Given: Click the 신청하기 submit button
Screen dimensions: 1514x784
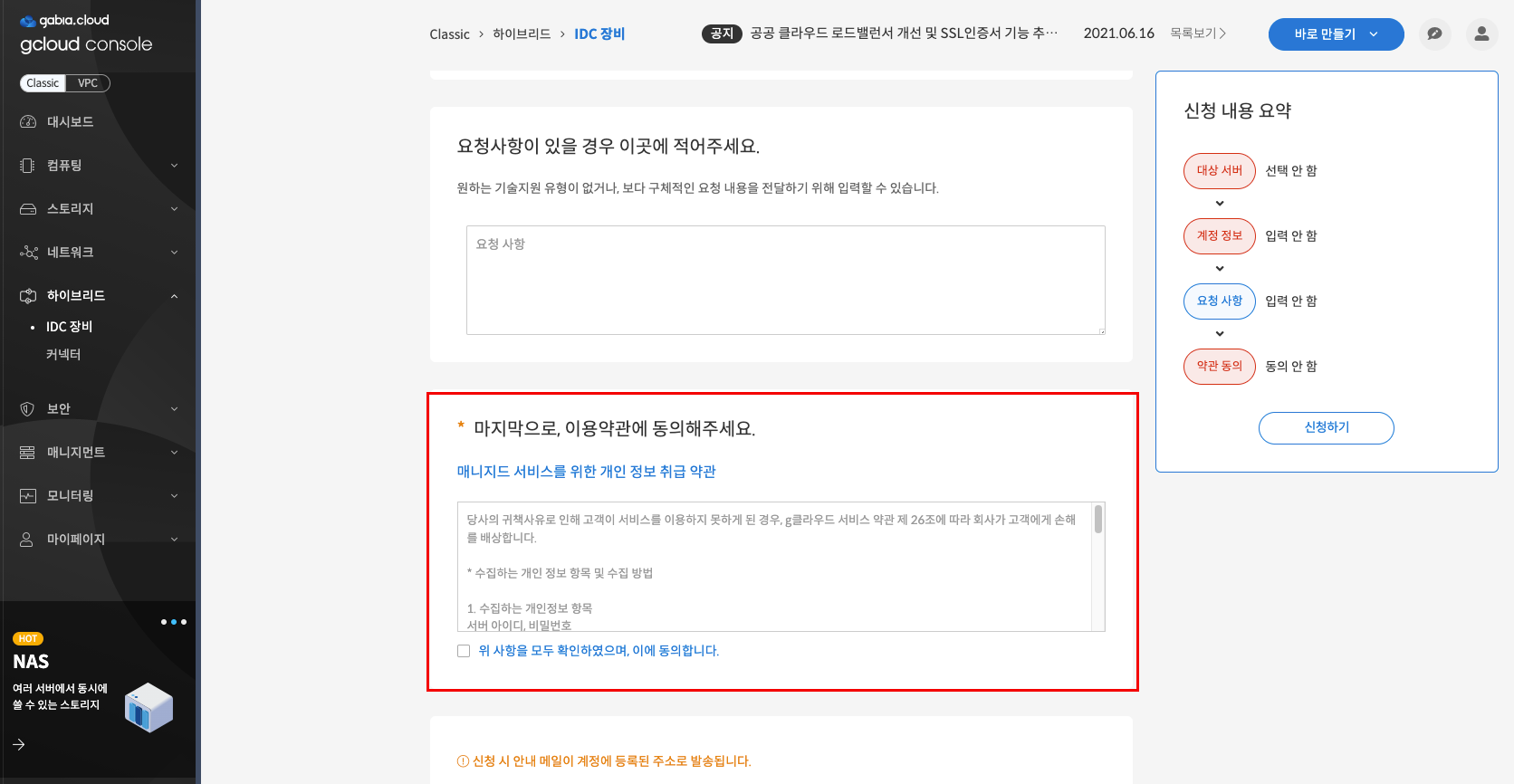Looking at the screenshot, I should [1326, 428].
